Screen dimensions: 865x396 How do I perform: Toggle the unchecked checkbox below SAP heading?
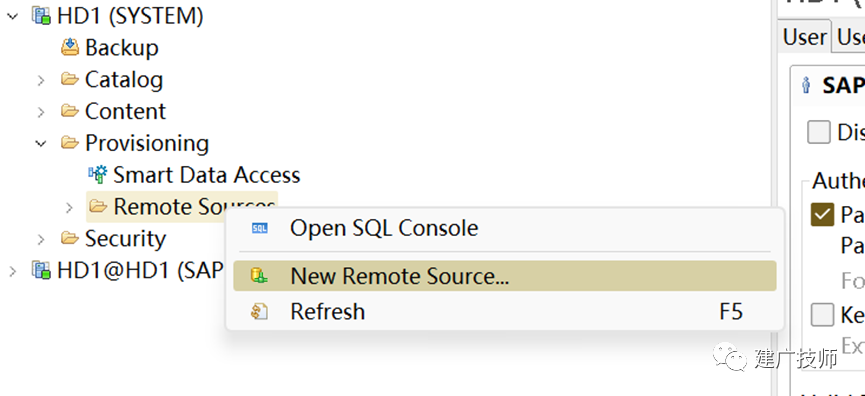tap(819, 132)
